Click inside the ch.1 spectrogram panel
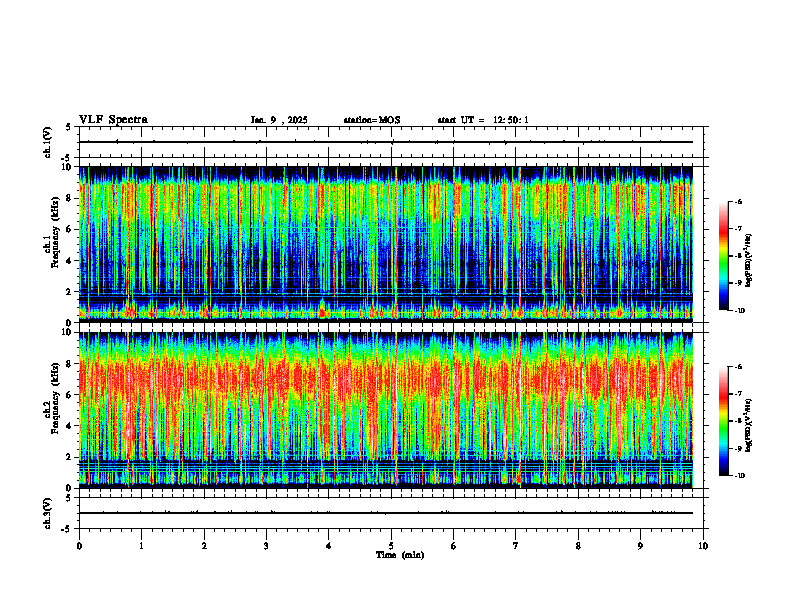This screenshot has width=792, height=612. coord(385,244)
